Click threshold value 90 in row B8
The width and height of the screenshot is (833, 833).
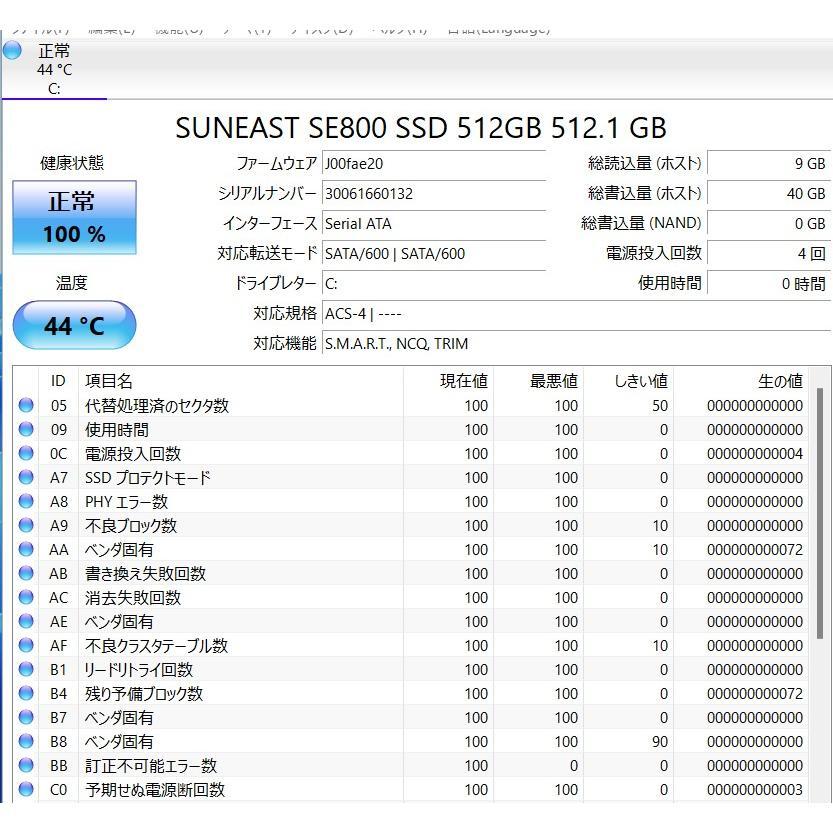coord(659,741)
